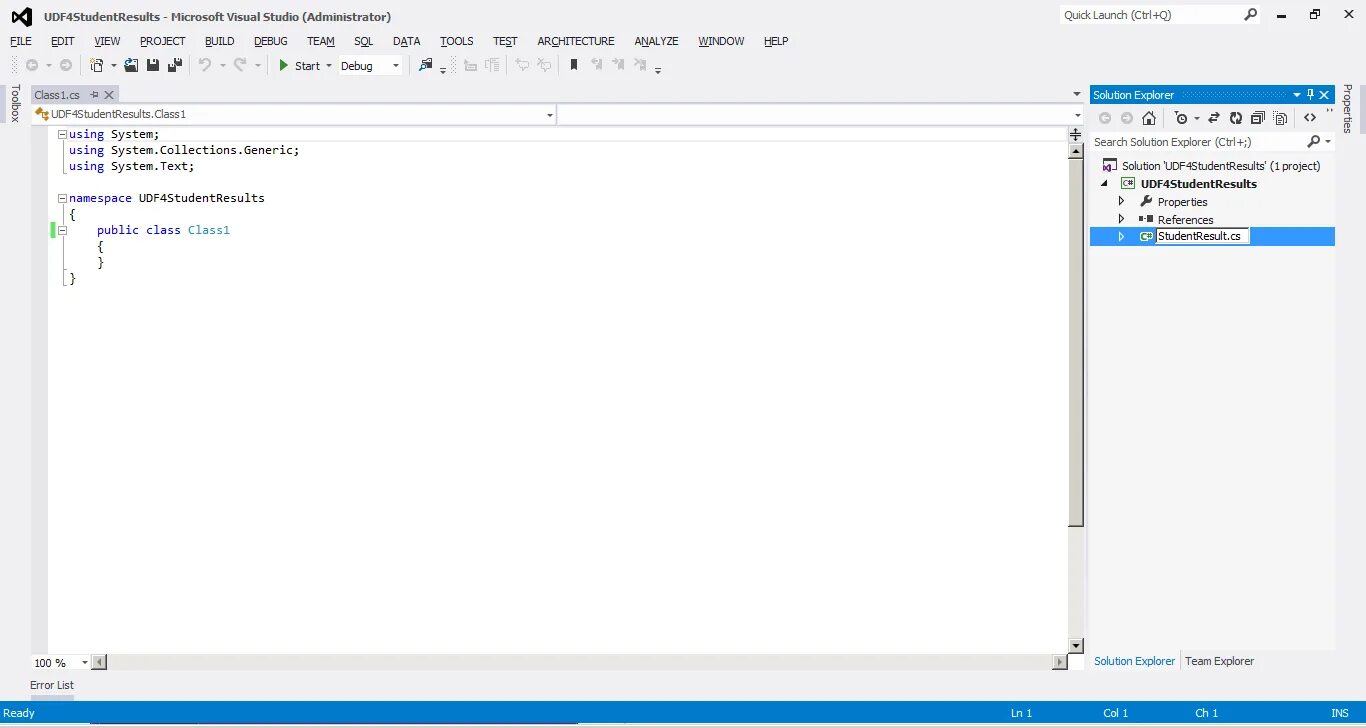Click the Collapse All icon in Solution Explorer
The width and height of the screenshot is (1366, 728).
pos(1258,118)
